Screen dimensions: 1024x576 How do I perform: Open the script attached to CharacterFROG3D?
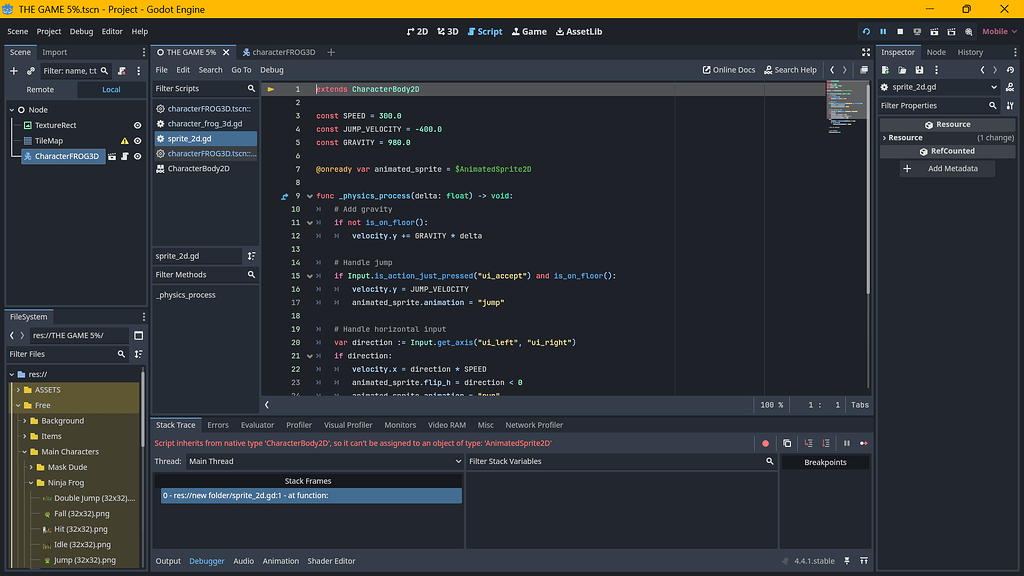click(124, 157)
